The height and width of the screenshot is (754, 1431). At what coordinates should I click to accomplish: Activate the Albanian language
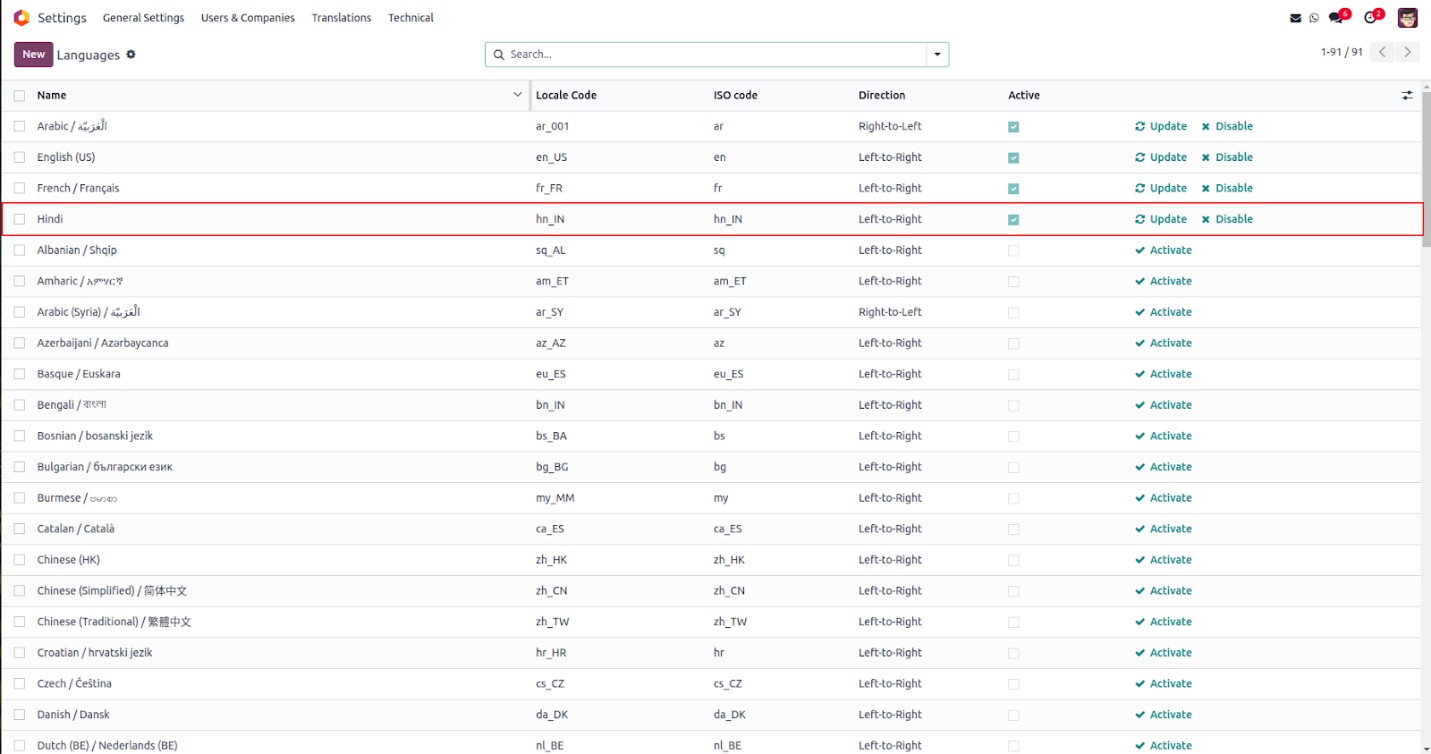click(x=1163, y=250)
